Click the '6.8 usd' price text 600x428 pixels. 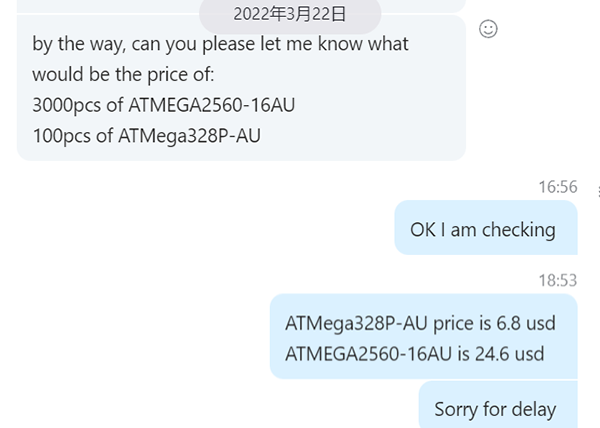coord(526,323)
